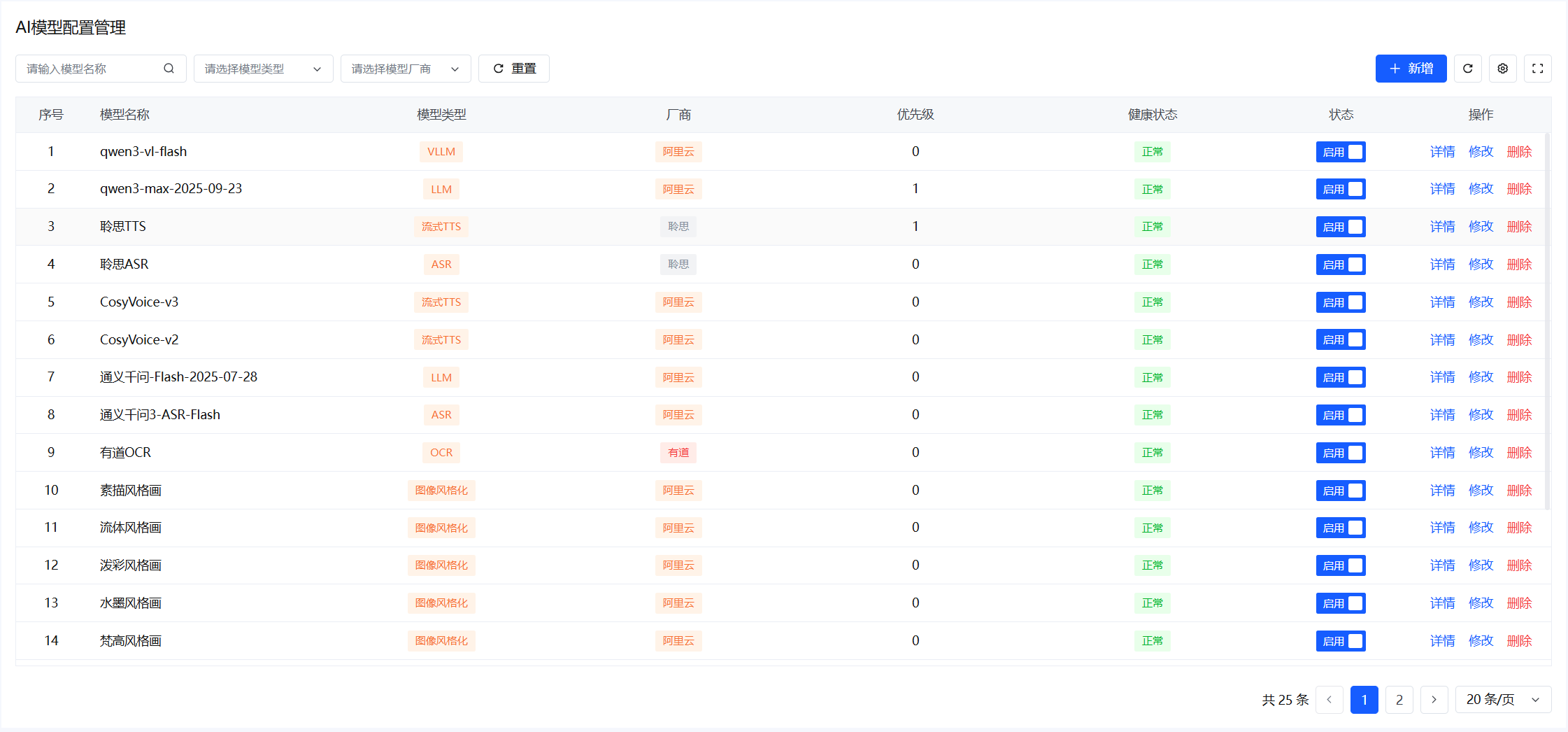Turn off the 有道OCR enable switch
The width and height of the screenshot is (1568, 732).
pyautogui.click(x=1341, y=453)
